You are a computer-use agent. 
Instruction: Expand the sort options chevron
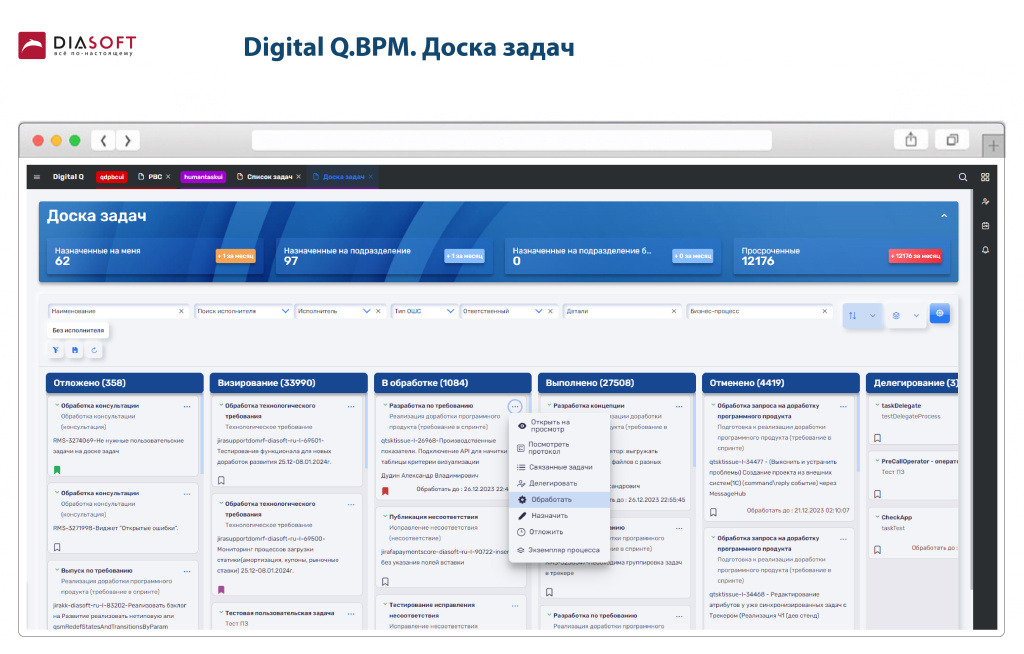pos(872,316)
